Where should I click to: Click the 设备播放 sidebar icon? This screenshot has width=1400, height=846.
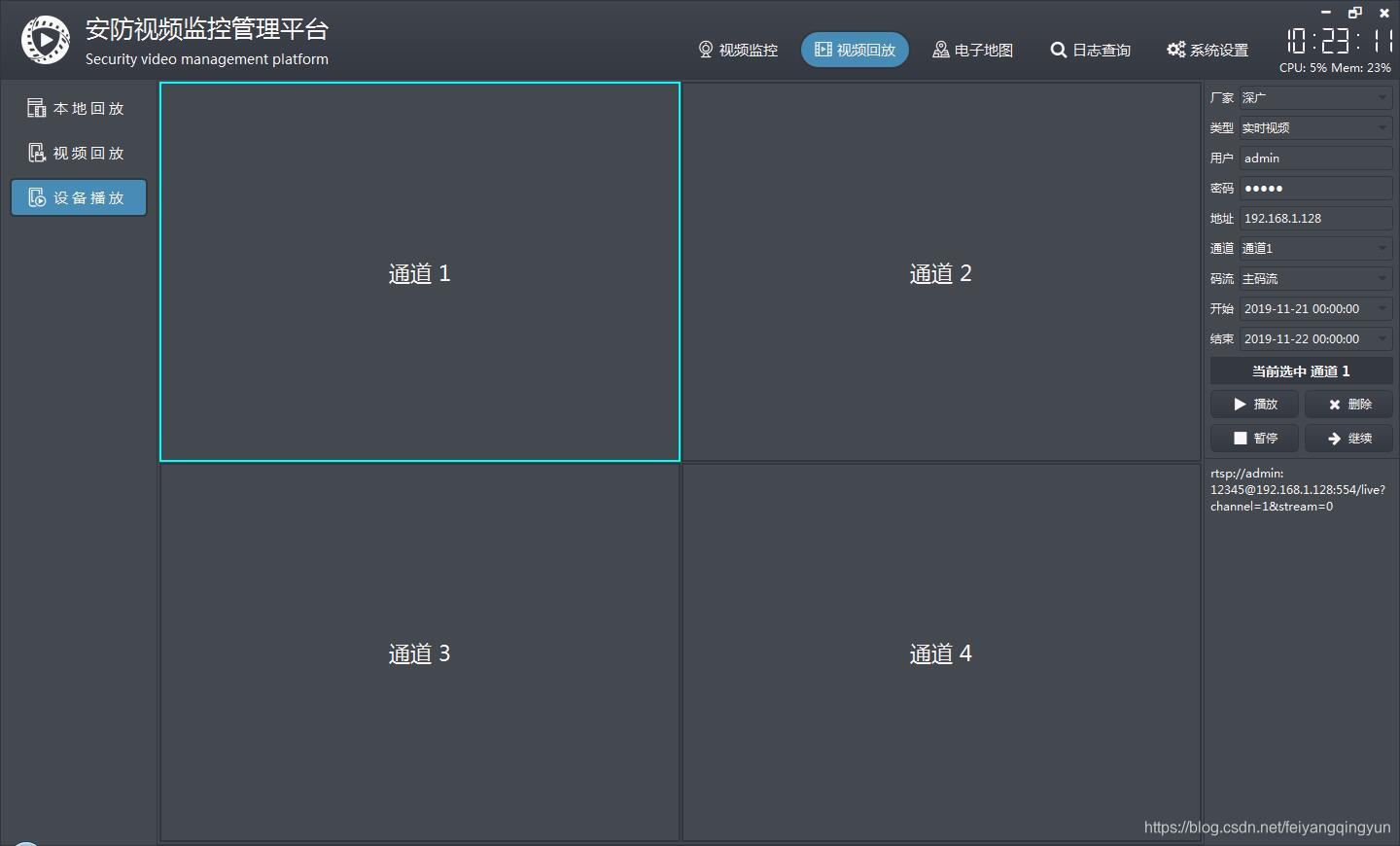[37, 197]
